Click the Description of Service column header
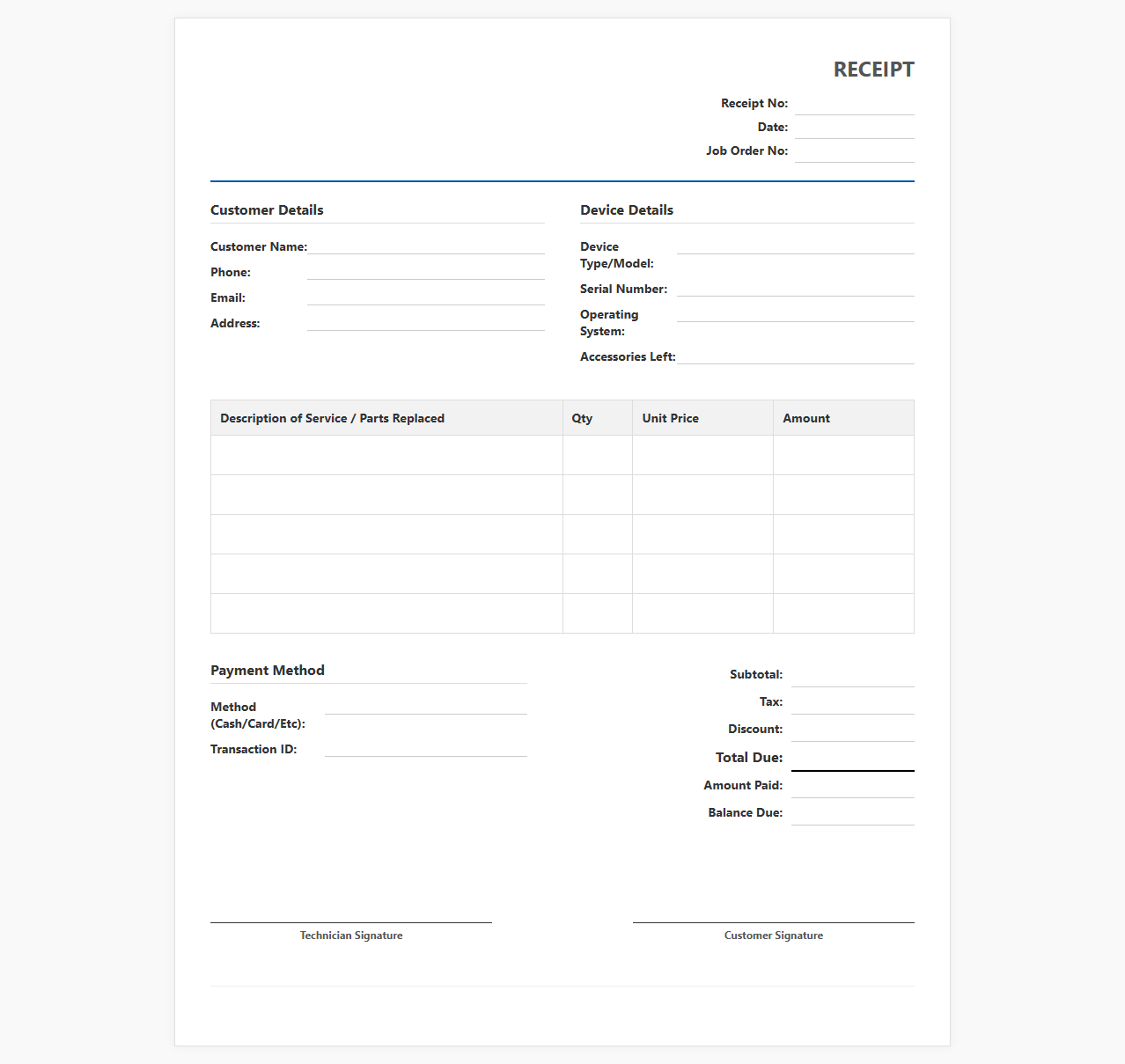1125x1064 pixels. click(x=387, y=418)
